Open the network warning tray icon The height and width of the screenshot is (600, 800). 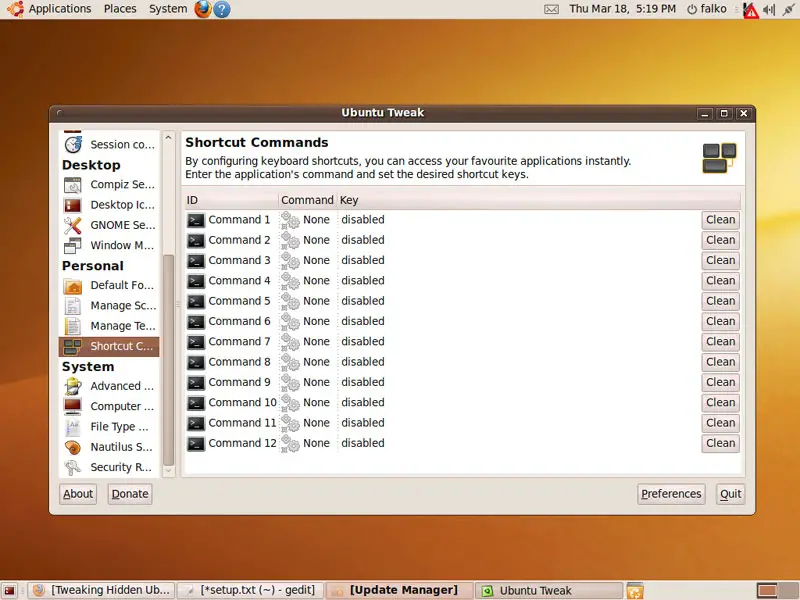click(x=750, y=10)
